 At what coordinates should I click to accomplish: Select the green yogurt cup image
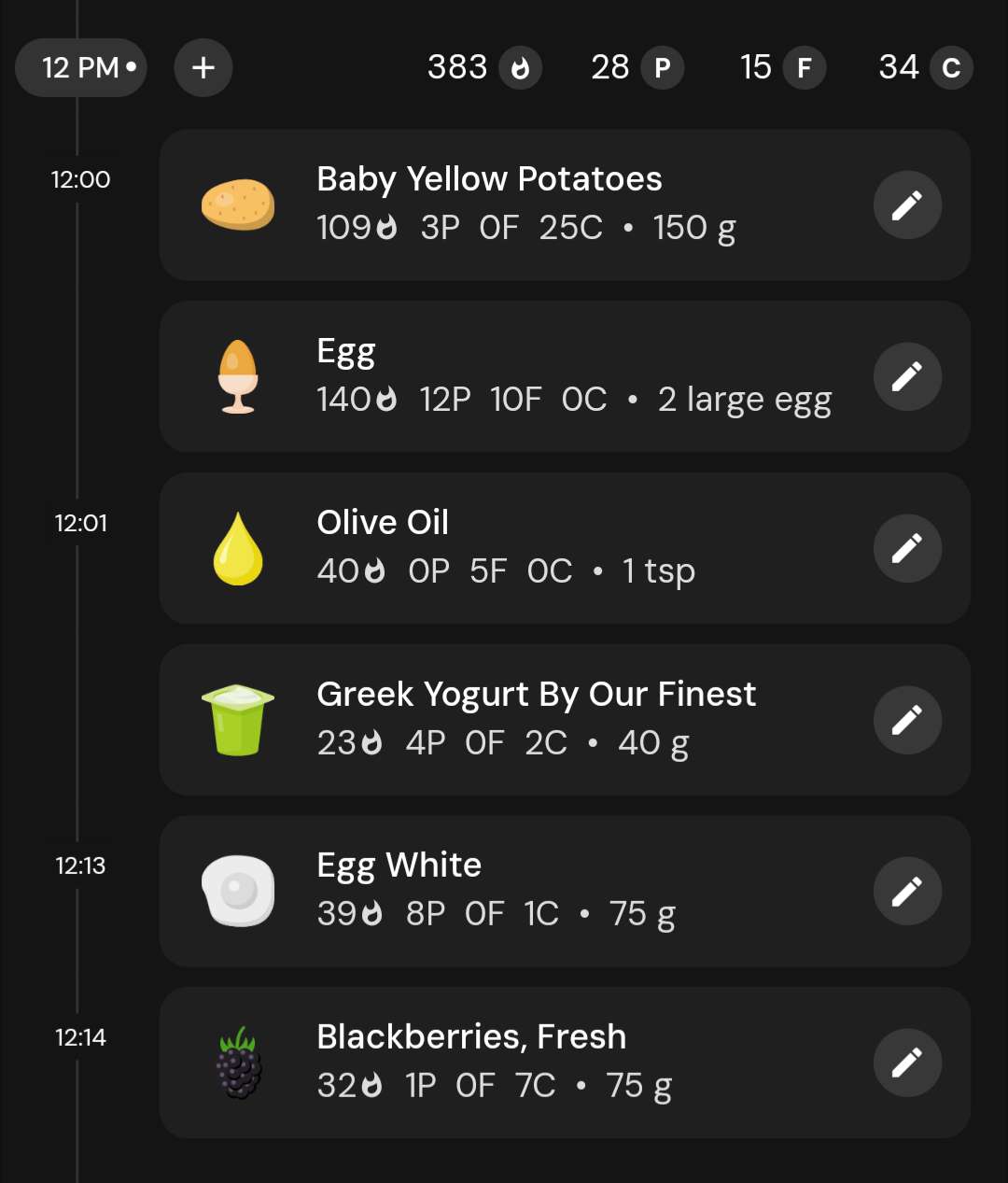238,720
